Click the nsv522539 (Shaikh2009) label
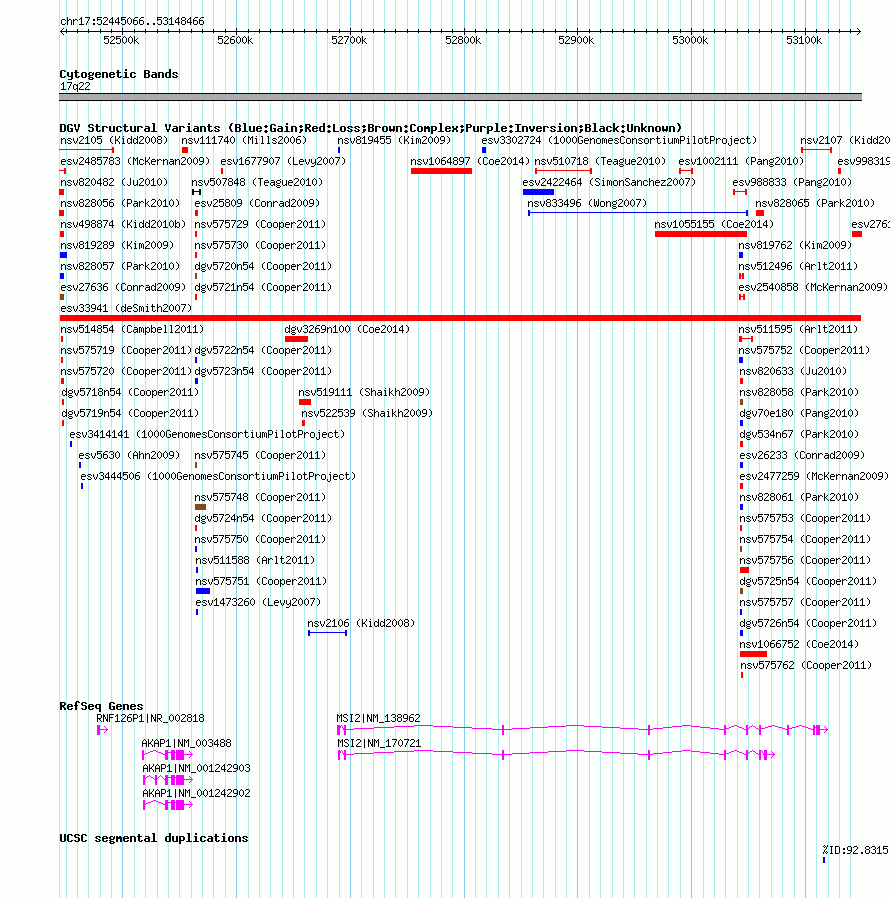Screen dimensions: 890x898 click(x=367, y=413)
